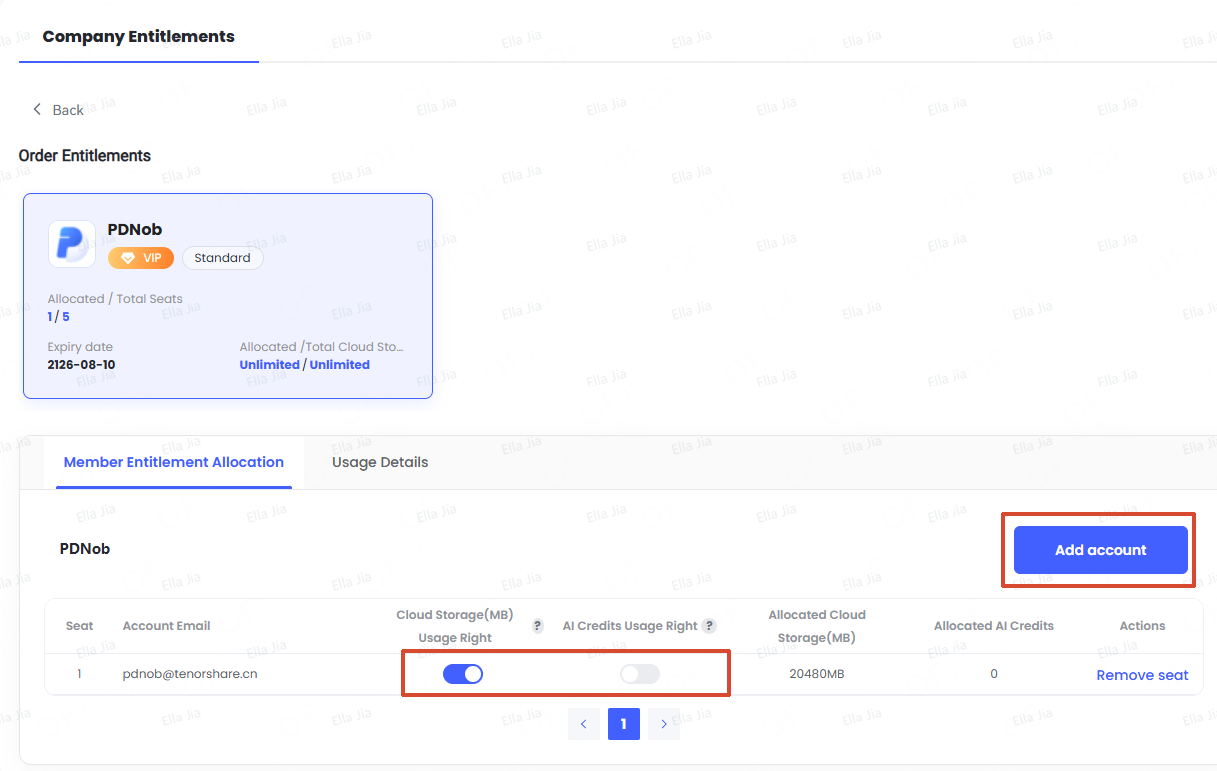The image size is (1217, 771).
Task: Click allocated Unlimited cloud storage link
Action: tap(270, 365)
